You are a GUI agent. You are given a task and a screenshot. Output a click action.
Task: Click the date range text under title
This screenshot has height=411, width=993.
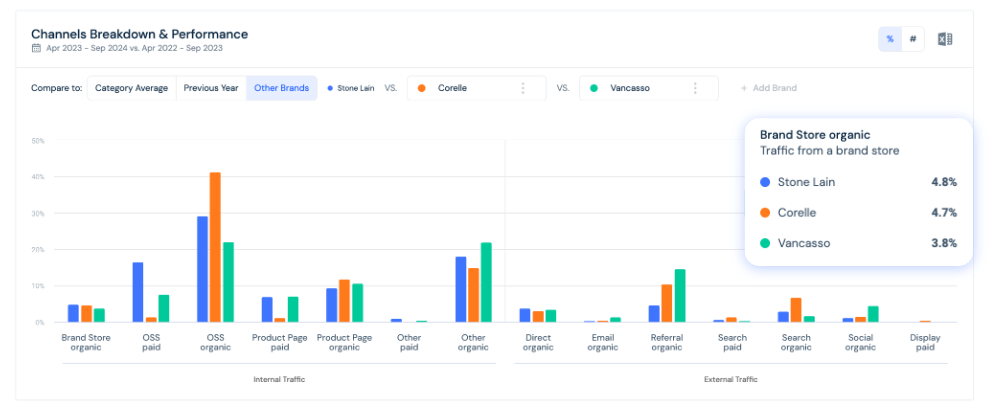pyautogui.click(x=134, y=48)
